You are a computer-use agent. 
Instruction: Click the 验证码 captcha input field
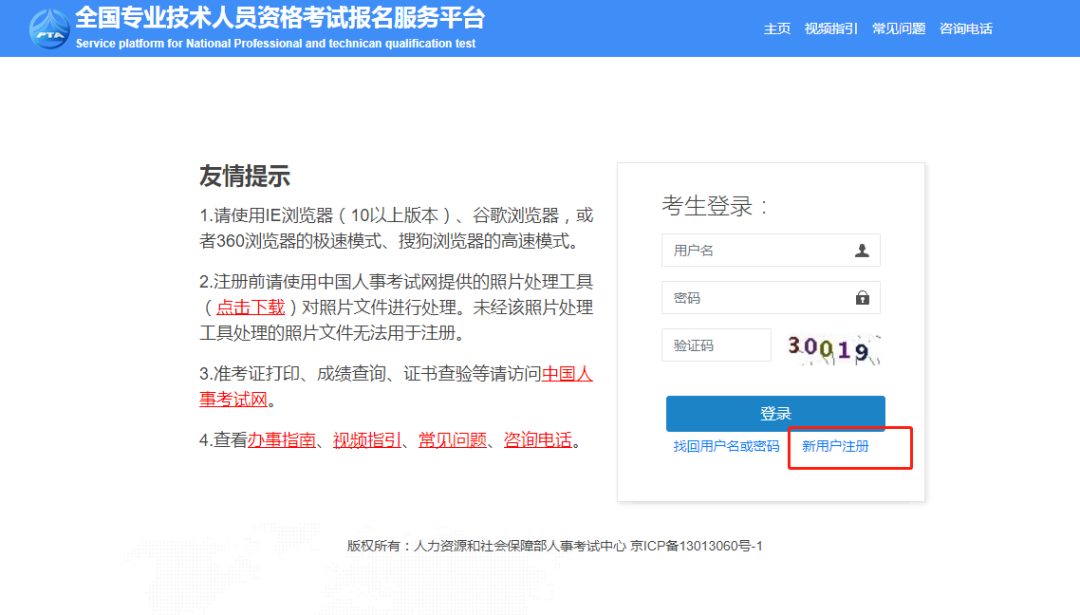[x=716, y=344]
